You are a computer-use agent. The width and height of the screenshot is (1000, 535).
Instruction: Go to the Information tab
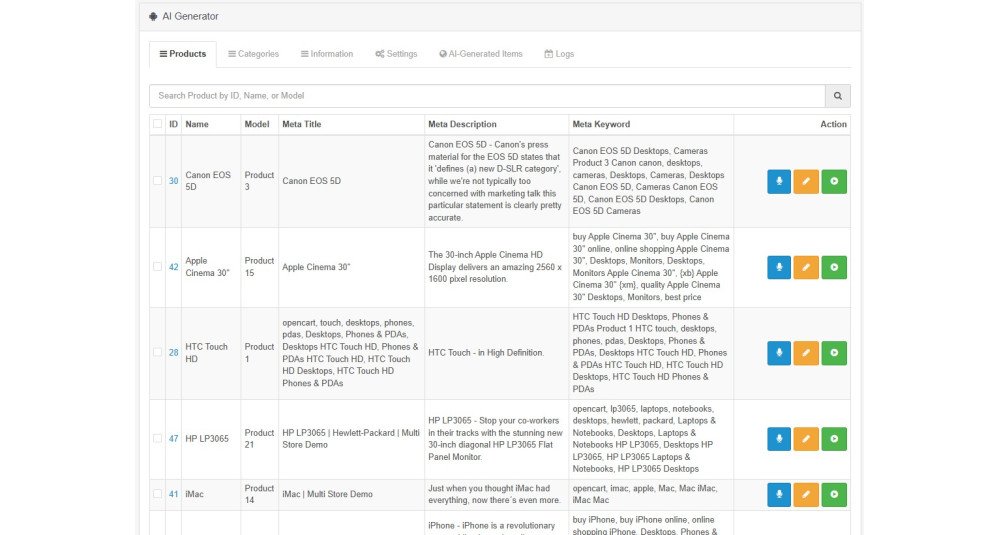[327, 54]
